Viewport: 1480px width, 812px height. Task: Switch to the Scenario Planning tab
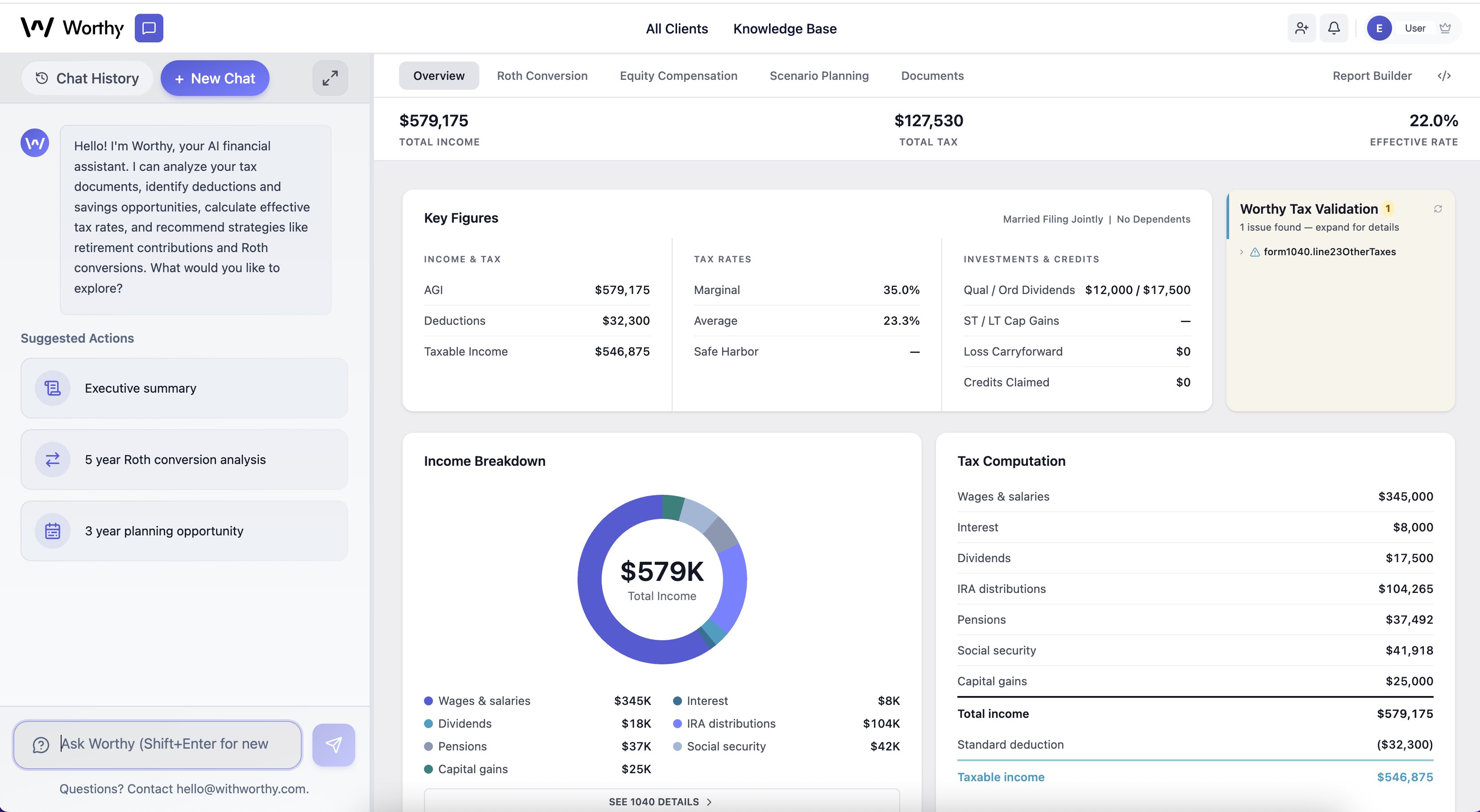pyautogui.click(x=819, y=75)
